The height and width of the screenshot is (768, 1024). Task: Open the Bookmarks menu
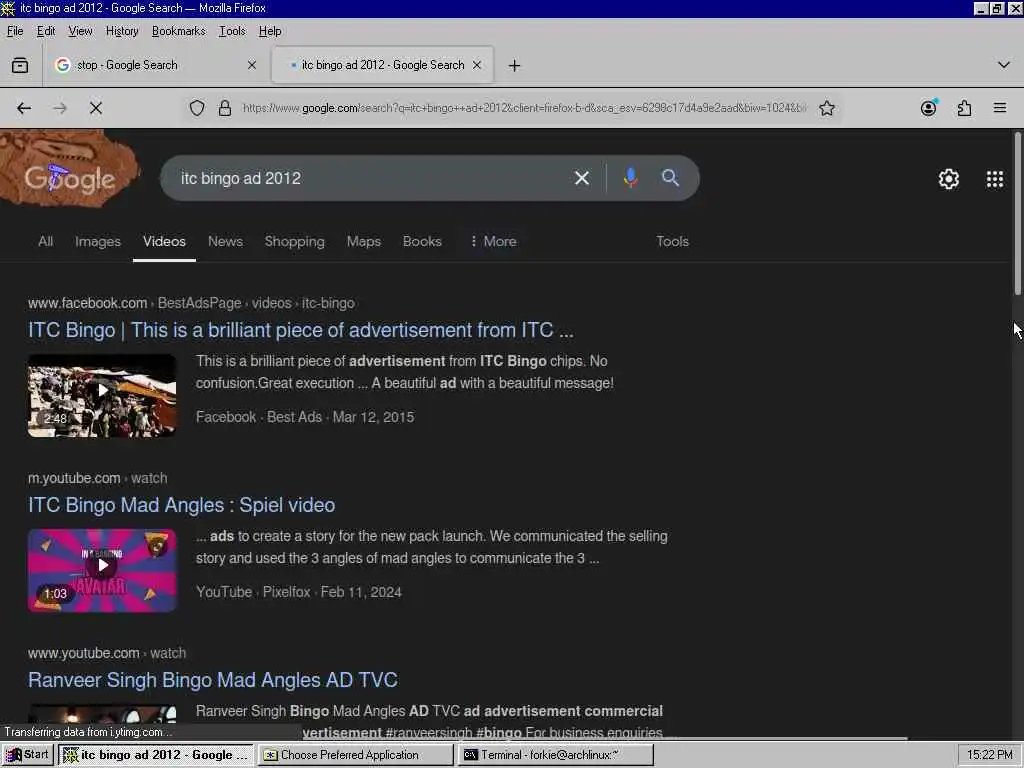pos(178,31)
